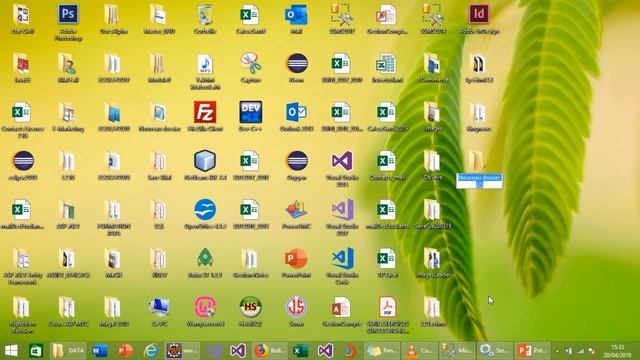
Task: Open the PDF document desktop icon
Action: (x=387, y=307)
